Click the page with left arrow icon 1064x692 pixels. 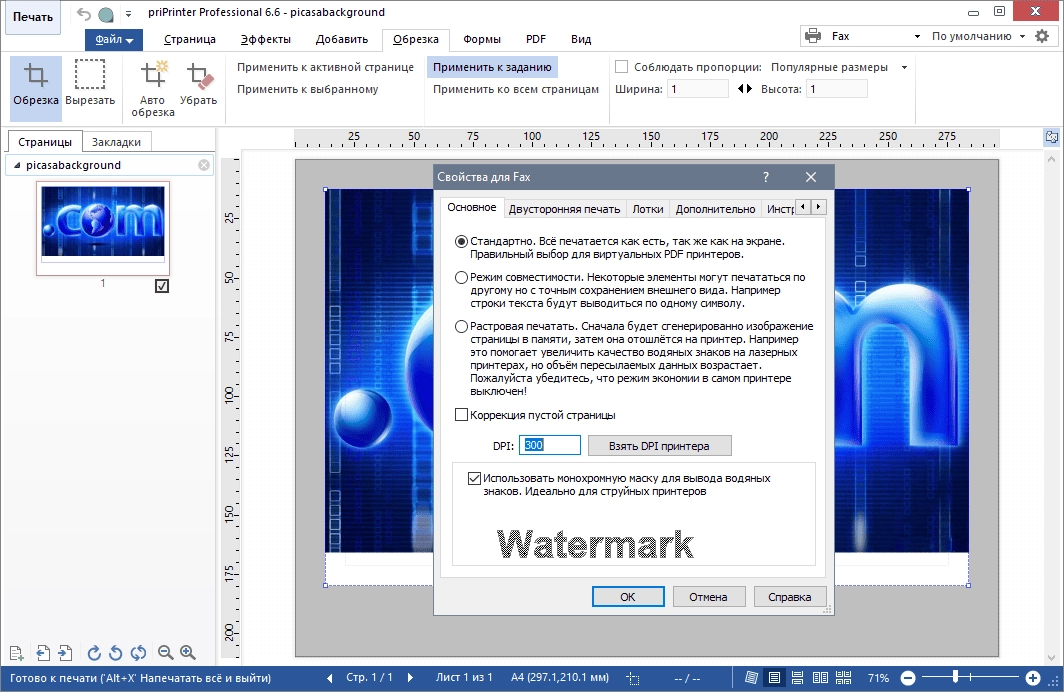click(43, 653)
